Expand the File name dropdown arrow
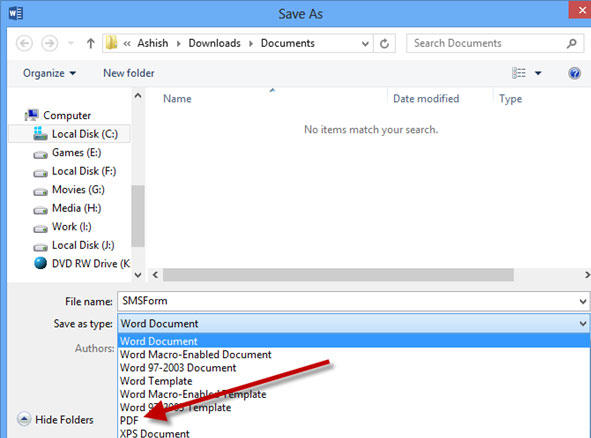591x438 pixels. coord(583,302)
